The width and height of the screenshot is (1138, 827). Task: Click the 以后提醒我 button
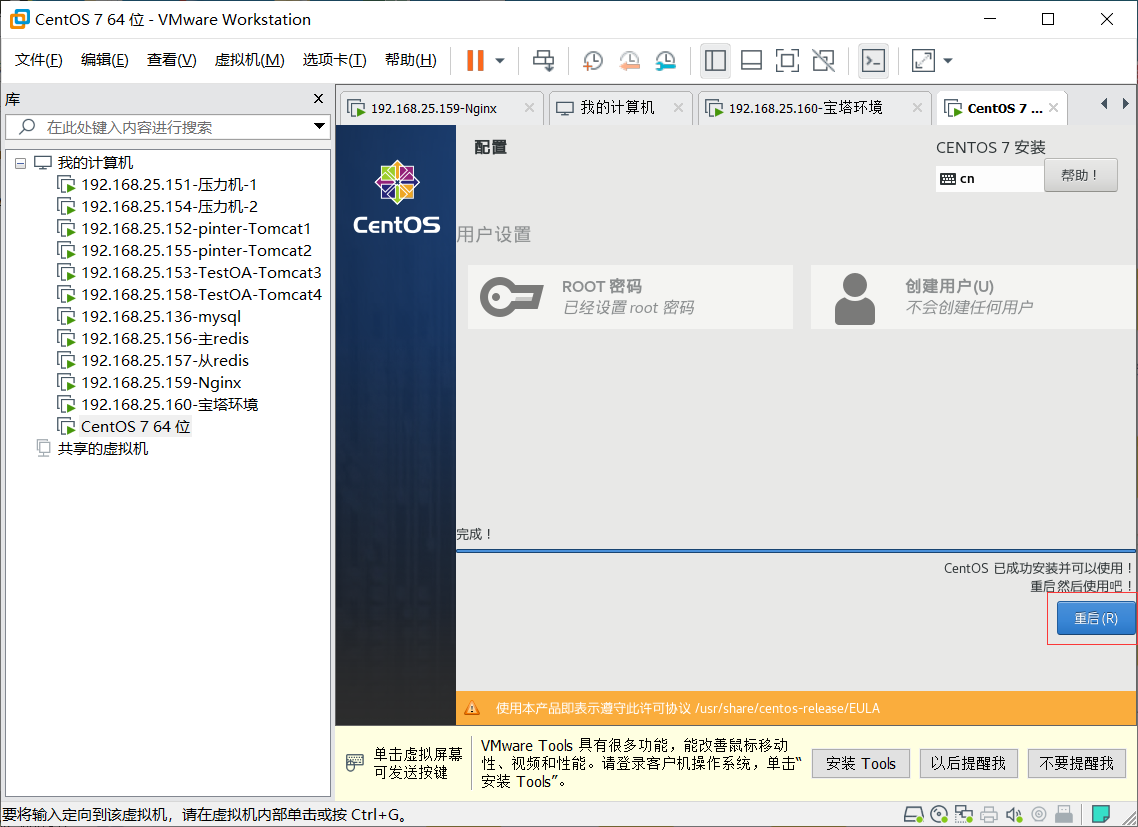968,764
